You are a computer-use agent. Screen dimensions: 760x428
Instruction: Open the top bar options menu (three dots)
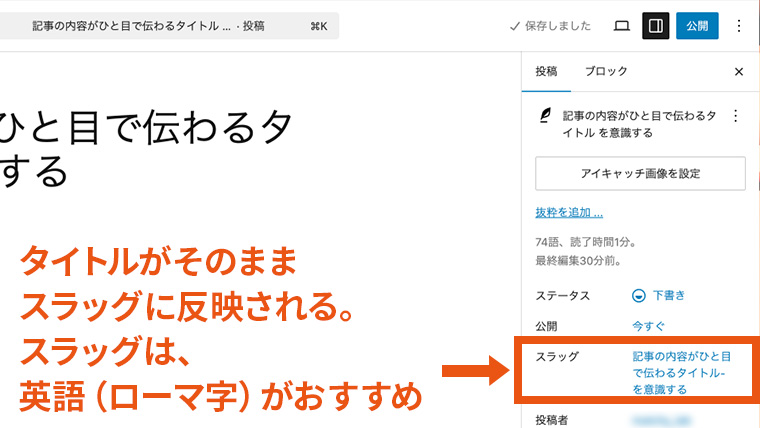click(x=739, y=26)
